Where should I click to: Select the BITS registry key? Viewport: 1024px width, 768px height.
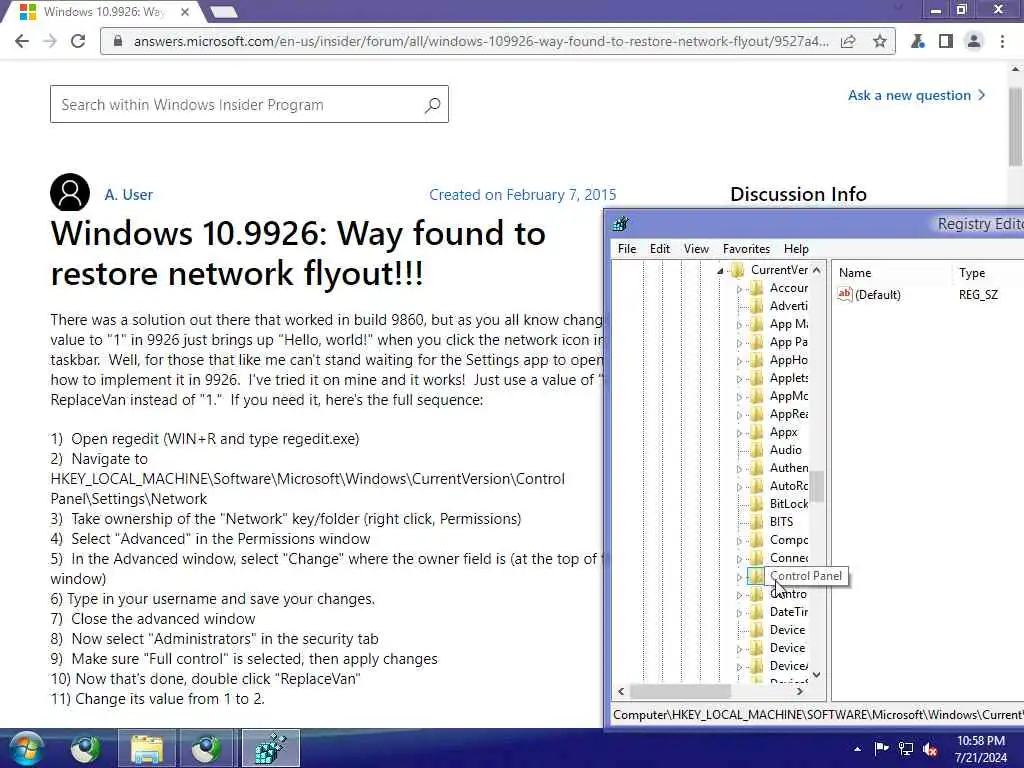point(781,522)
